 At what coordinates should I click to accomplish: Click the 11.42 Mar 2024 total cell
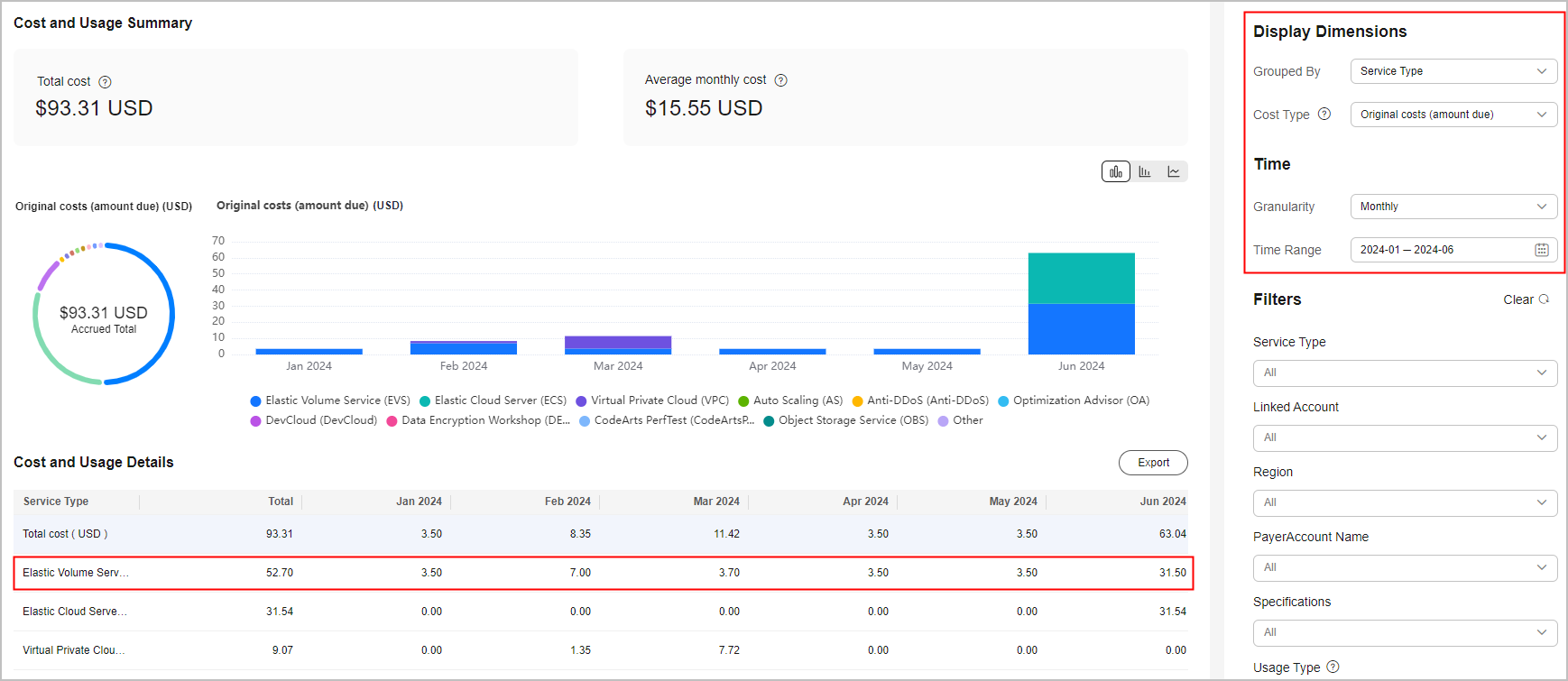tap(726, 534)
